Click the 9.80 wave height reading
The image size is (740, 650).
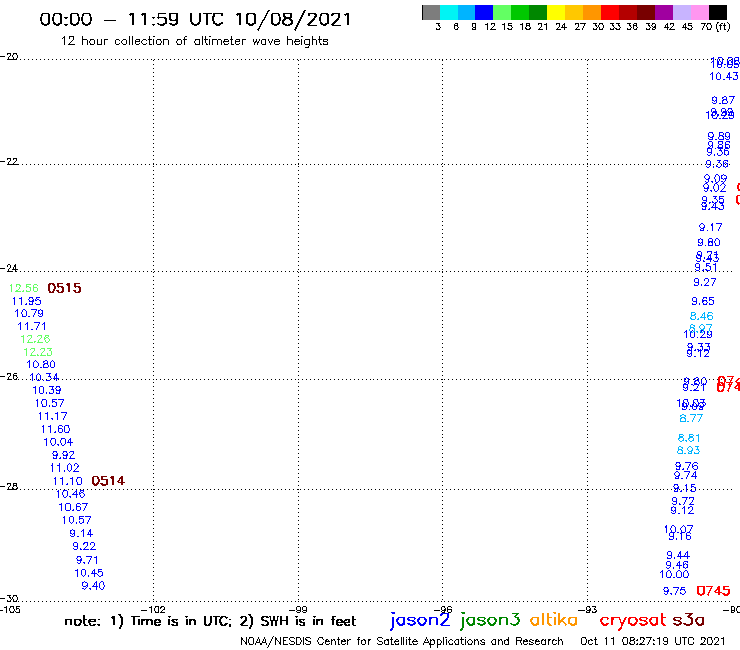point(709,243)
